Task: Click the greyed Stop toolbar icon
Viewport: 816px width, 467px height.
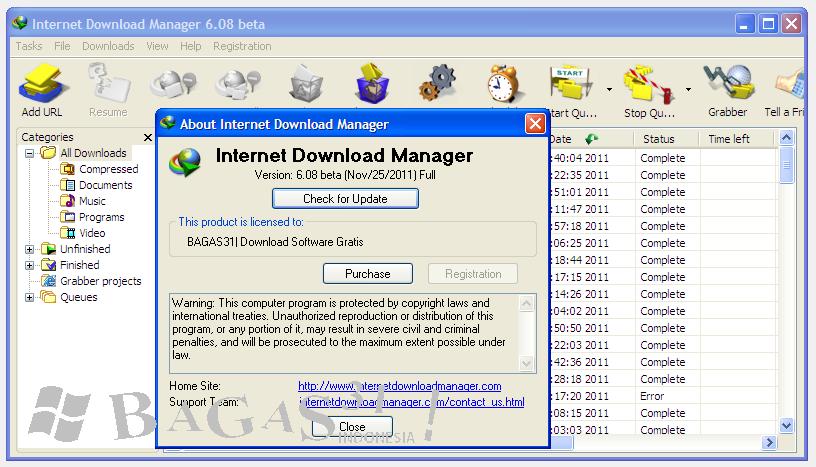Action: click(x=174, y=83)
